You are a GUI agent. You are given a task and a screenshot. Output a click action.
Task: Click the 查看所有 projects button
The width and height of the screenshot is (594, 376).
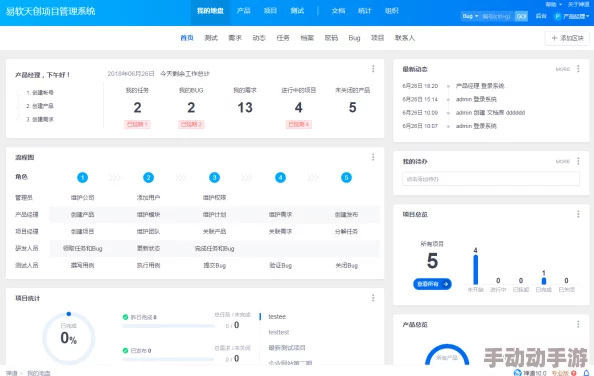[x=432, y=284]
